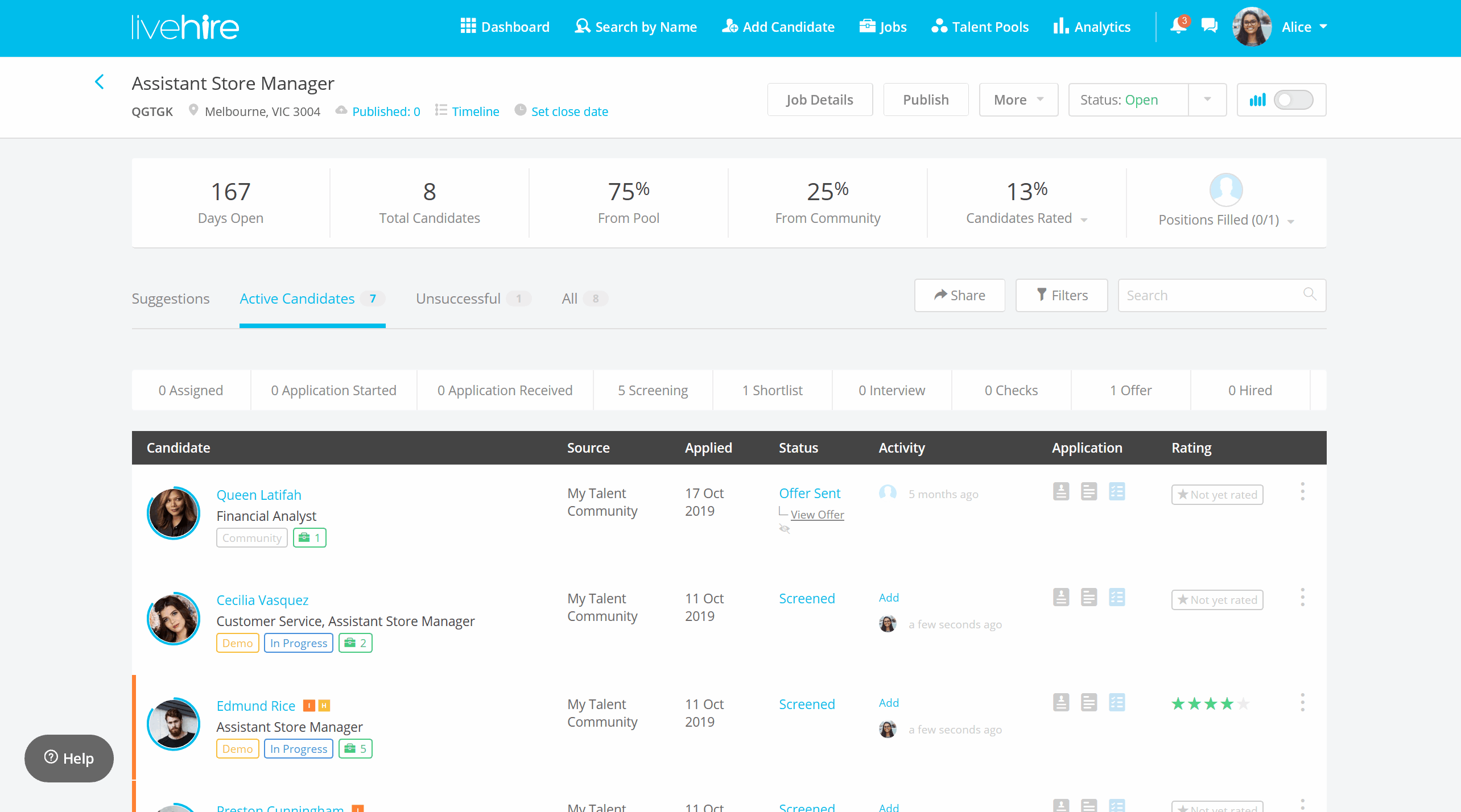Click the Publish button
1461x812 pixels.
[x=926, y=100]
